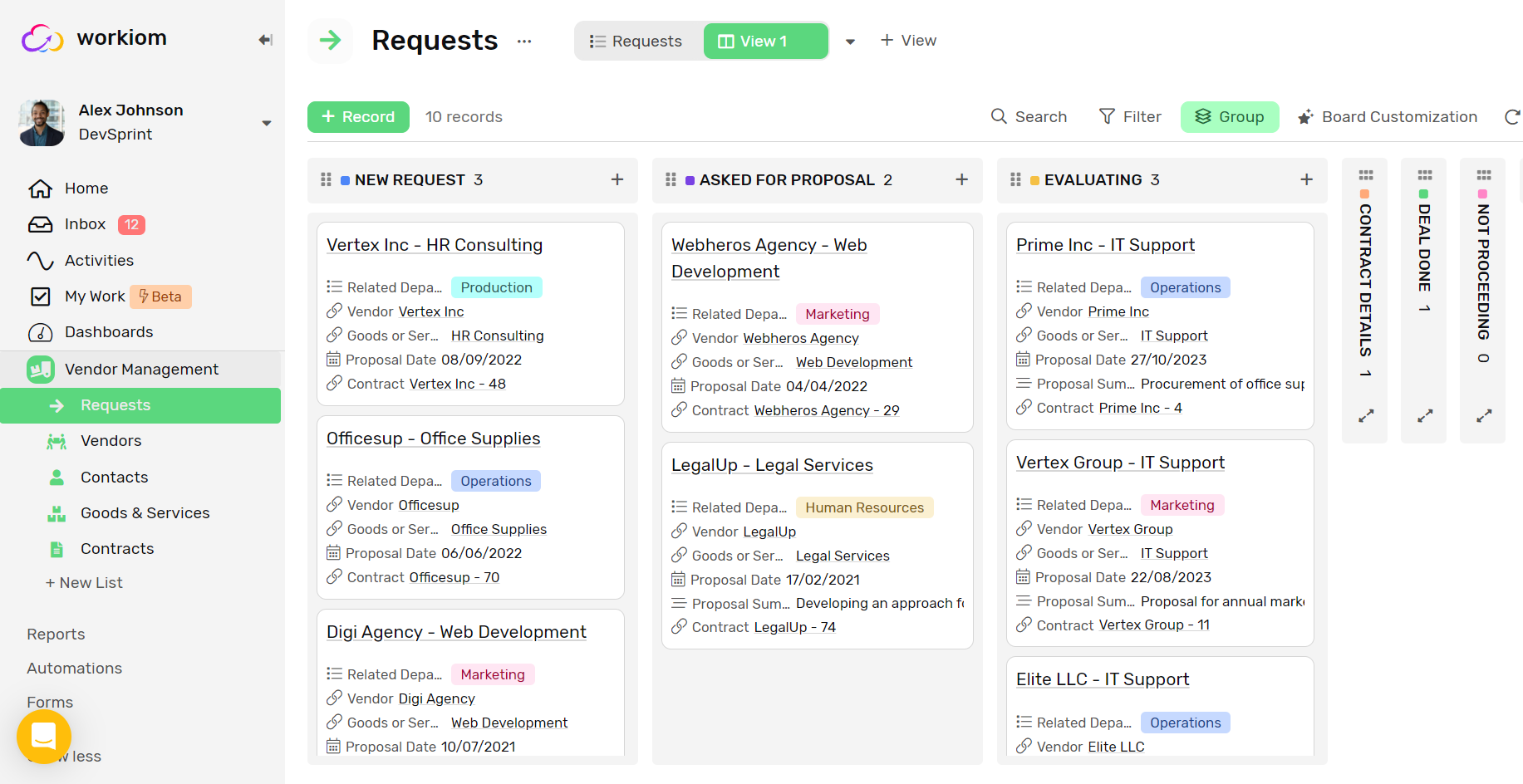The height and width of the screenshot is (784, 1523).
Task: Expand the collapsed Deal Done column
Action: (x=1424, y=415)
